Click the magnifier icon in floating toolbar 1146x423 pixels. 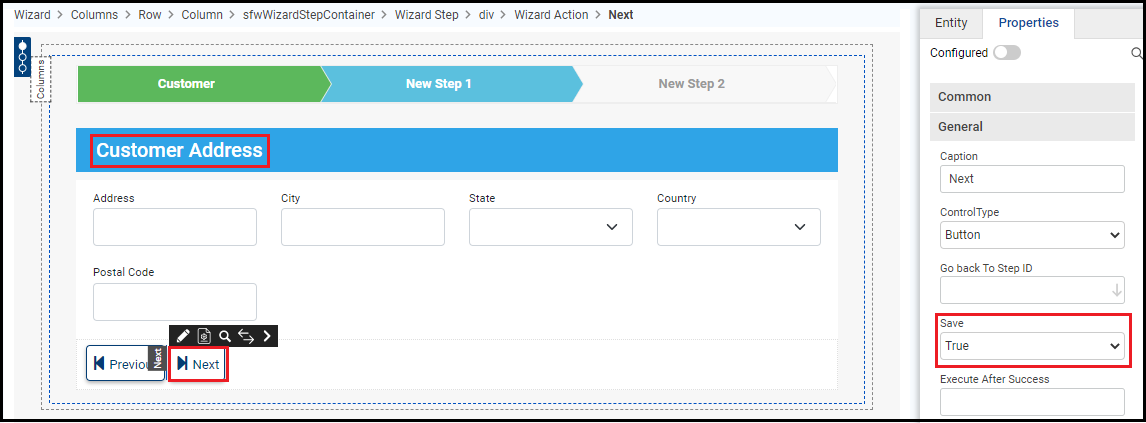click(225, 336)
